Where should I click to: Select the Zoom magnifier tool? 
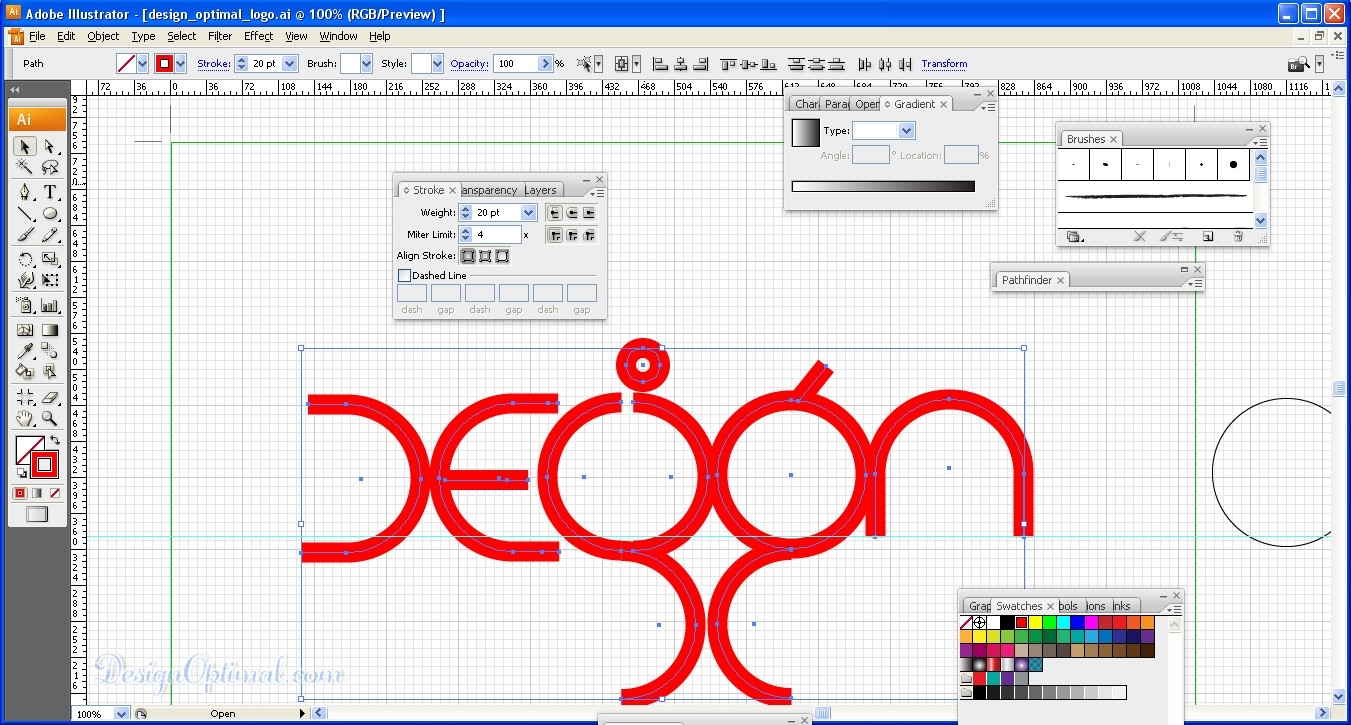click(49, 419)
